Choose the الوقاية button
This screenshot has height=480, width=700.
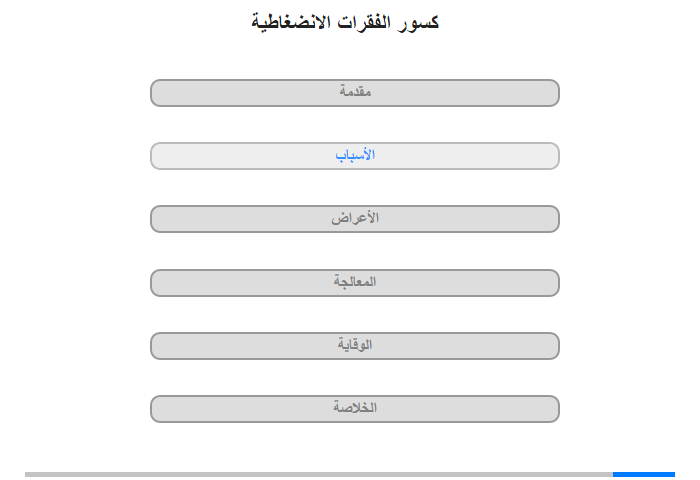pyautogui.click(x=354, y=346)
